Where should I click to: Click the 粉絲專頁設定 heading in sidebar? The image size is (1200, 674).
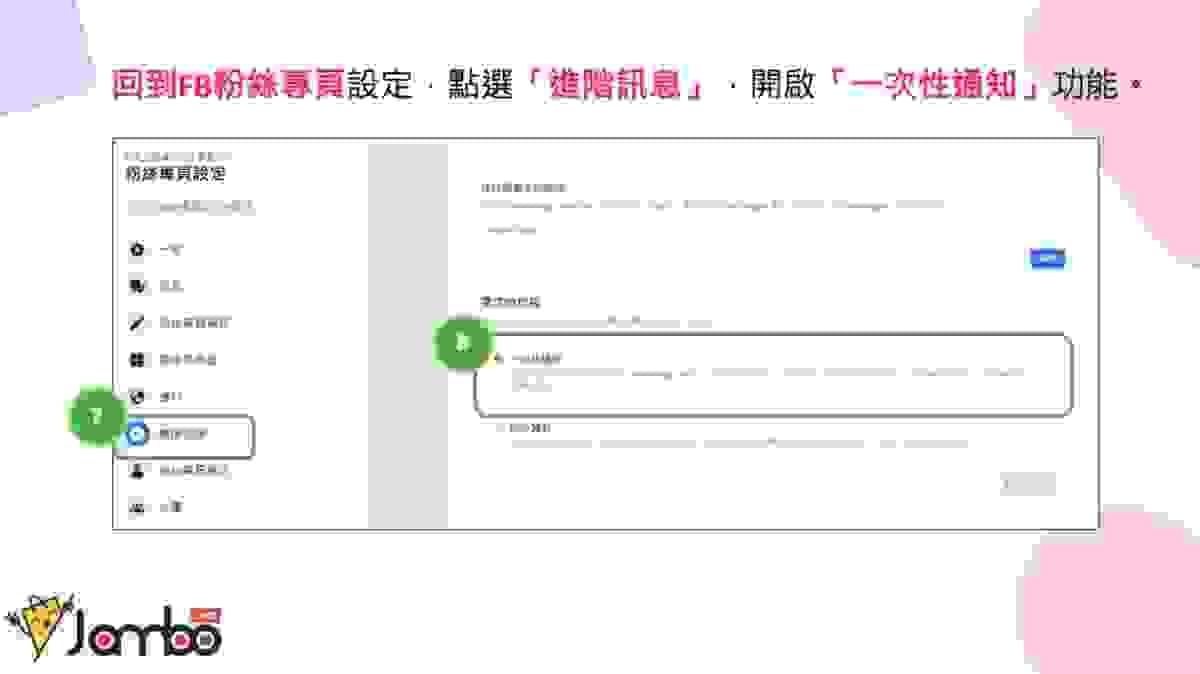(176, 174)
